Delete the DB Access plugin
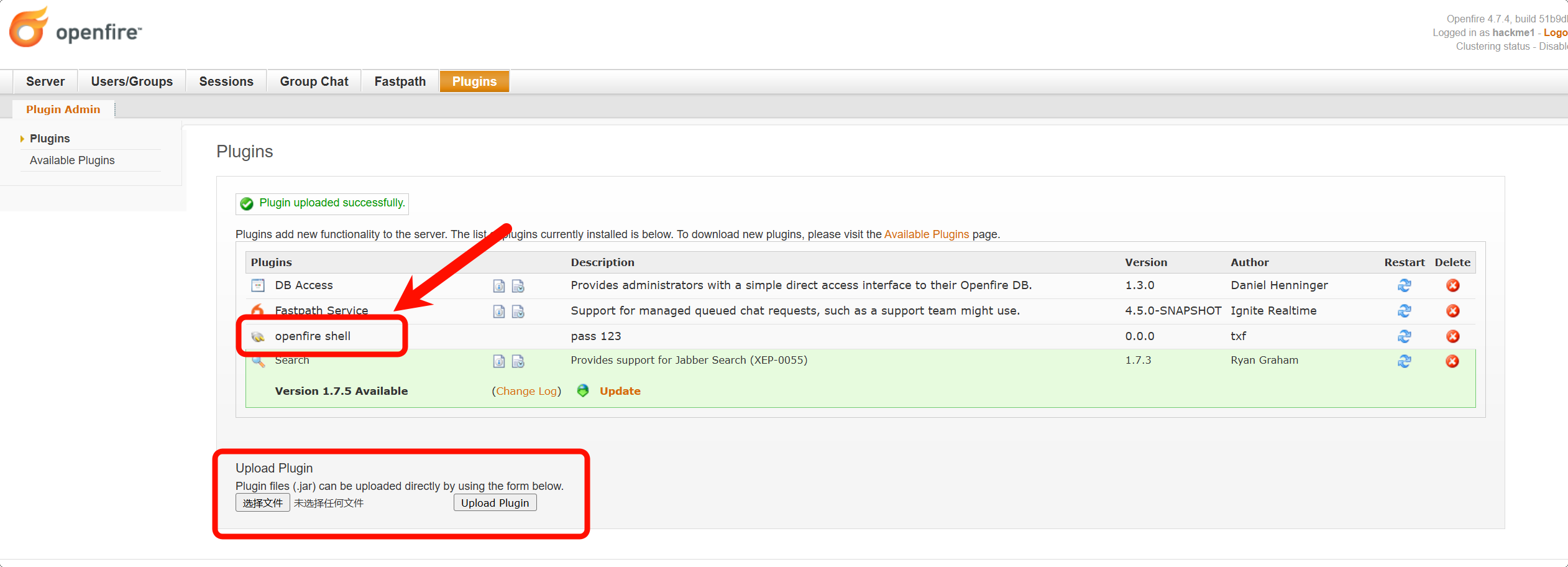 (1452, 285)
